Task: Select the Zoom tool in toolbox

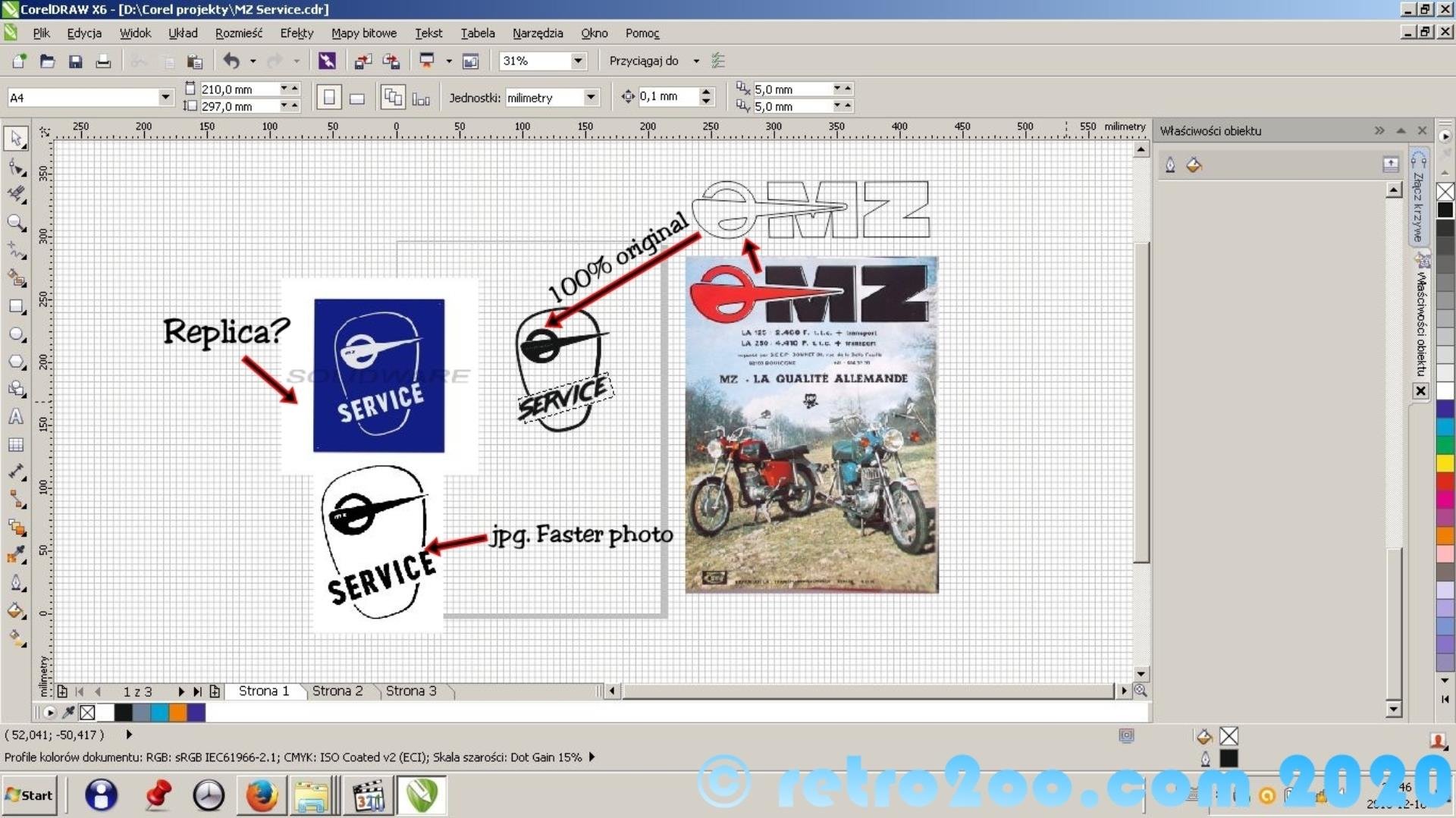Action: [x=16, y=222]
